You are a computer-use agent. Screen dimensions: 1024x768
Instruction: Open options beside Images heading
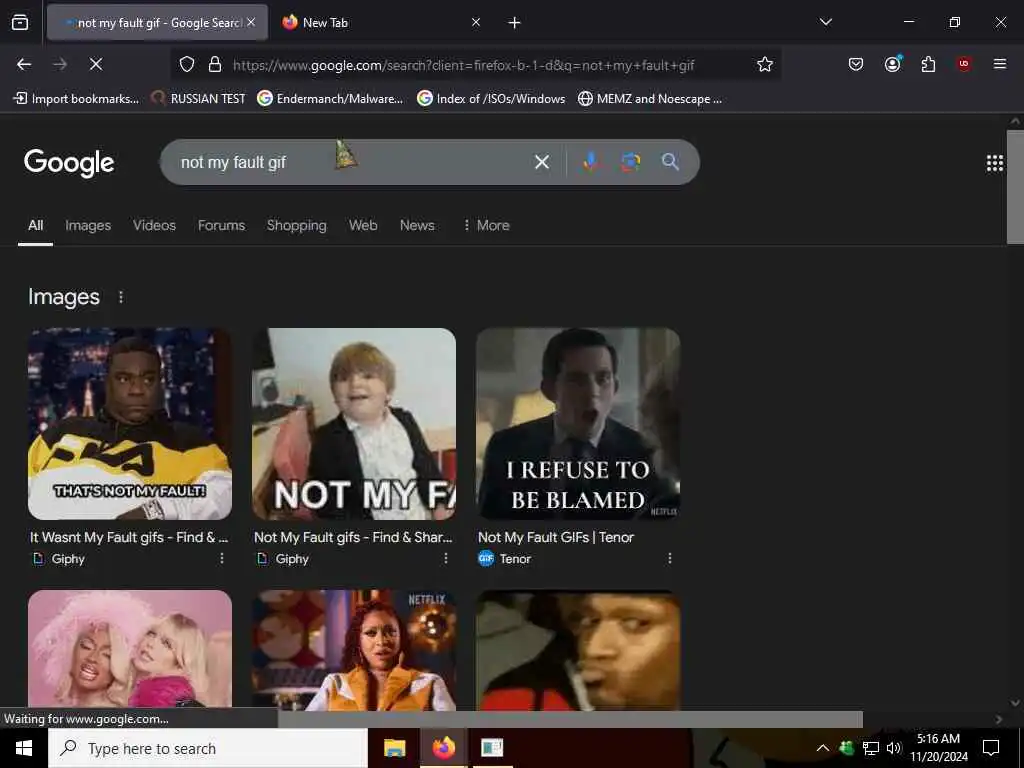coord(121,297)
